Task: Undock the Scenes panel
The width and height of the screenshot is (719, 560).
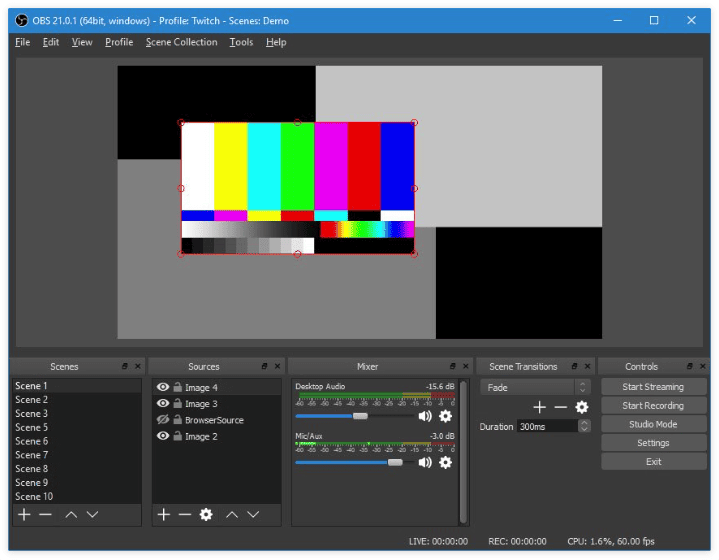Action: [125, 366]
